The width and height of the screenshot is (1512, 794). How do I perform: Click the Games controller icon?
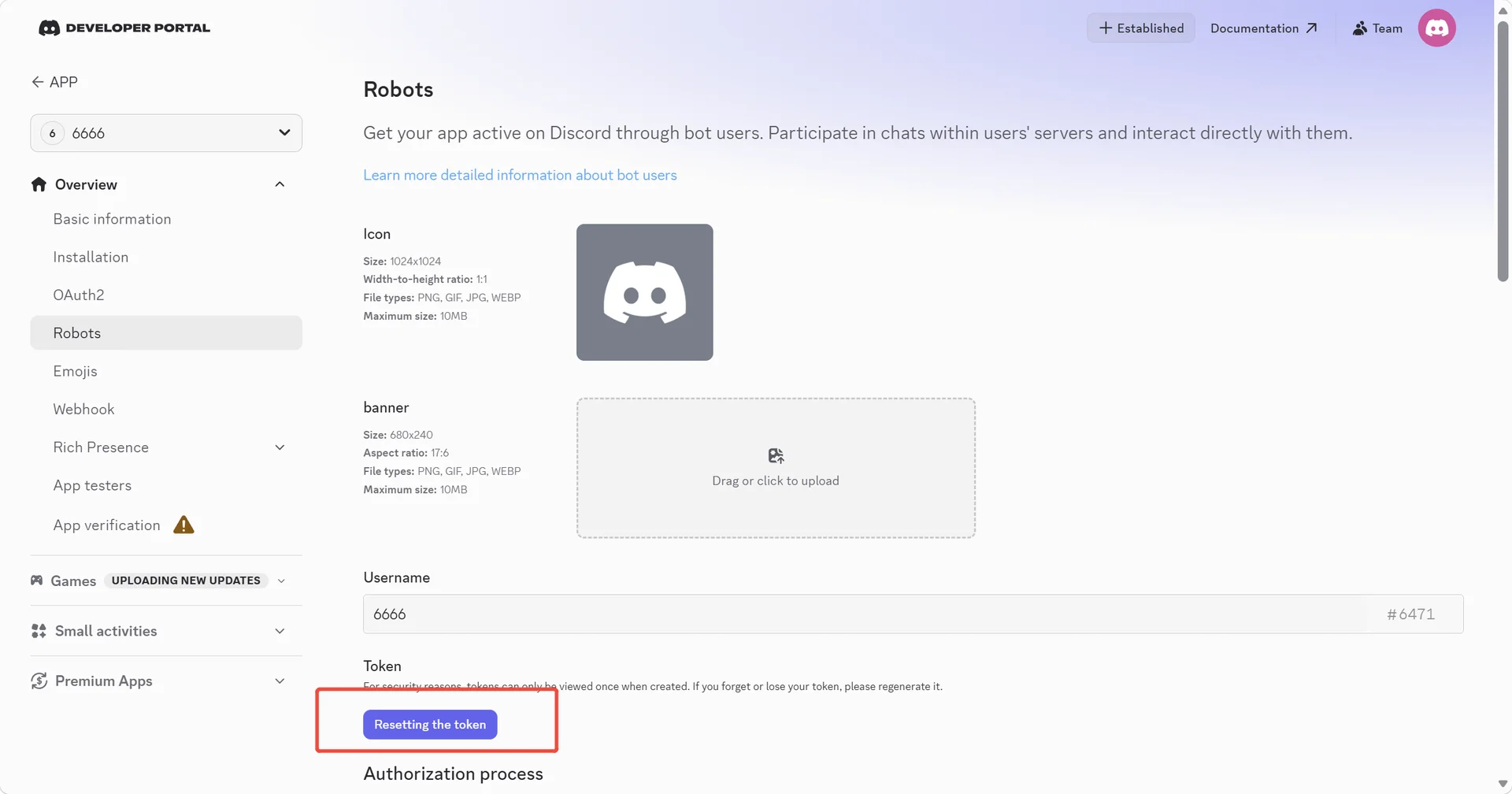click(x=37, y=581)
